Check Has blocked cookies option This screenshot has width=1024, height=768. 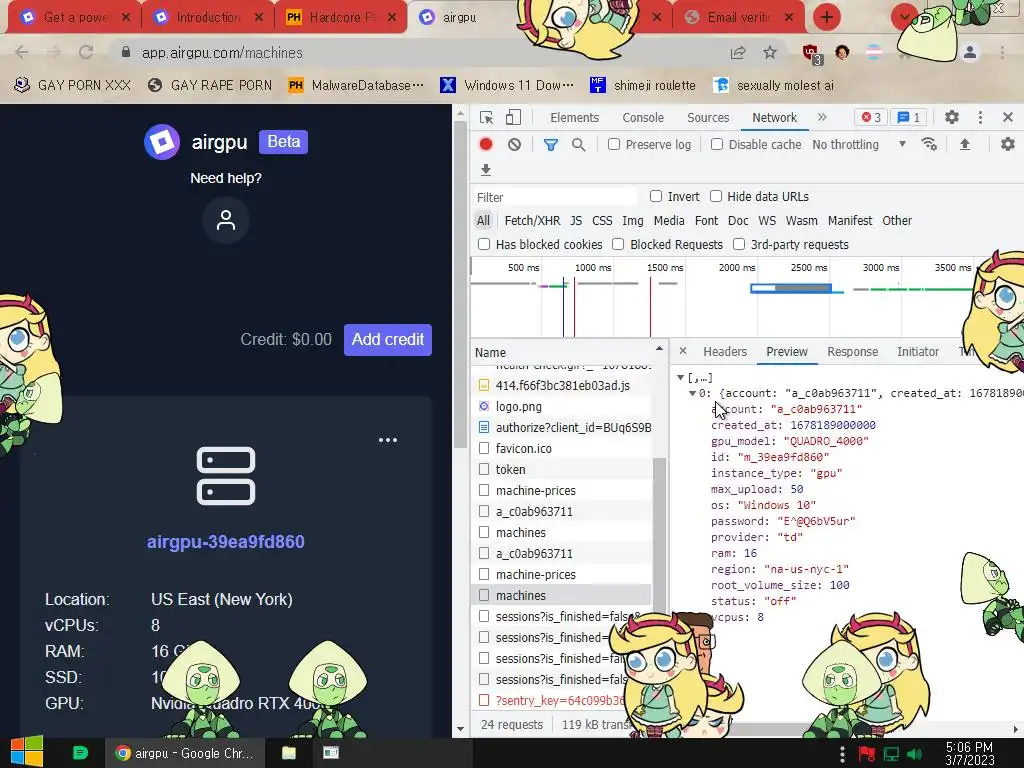(484, 244)
